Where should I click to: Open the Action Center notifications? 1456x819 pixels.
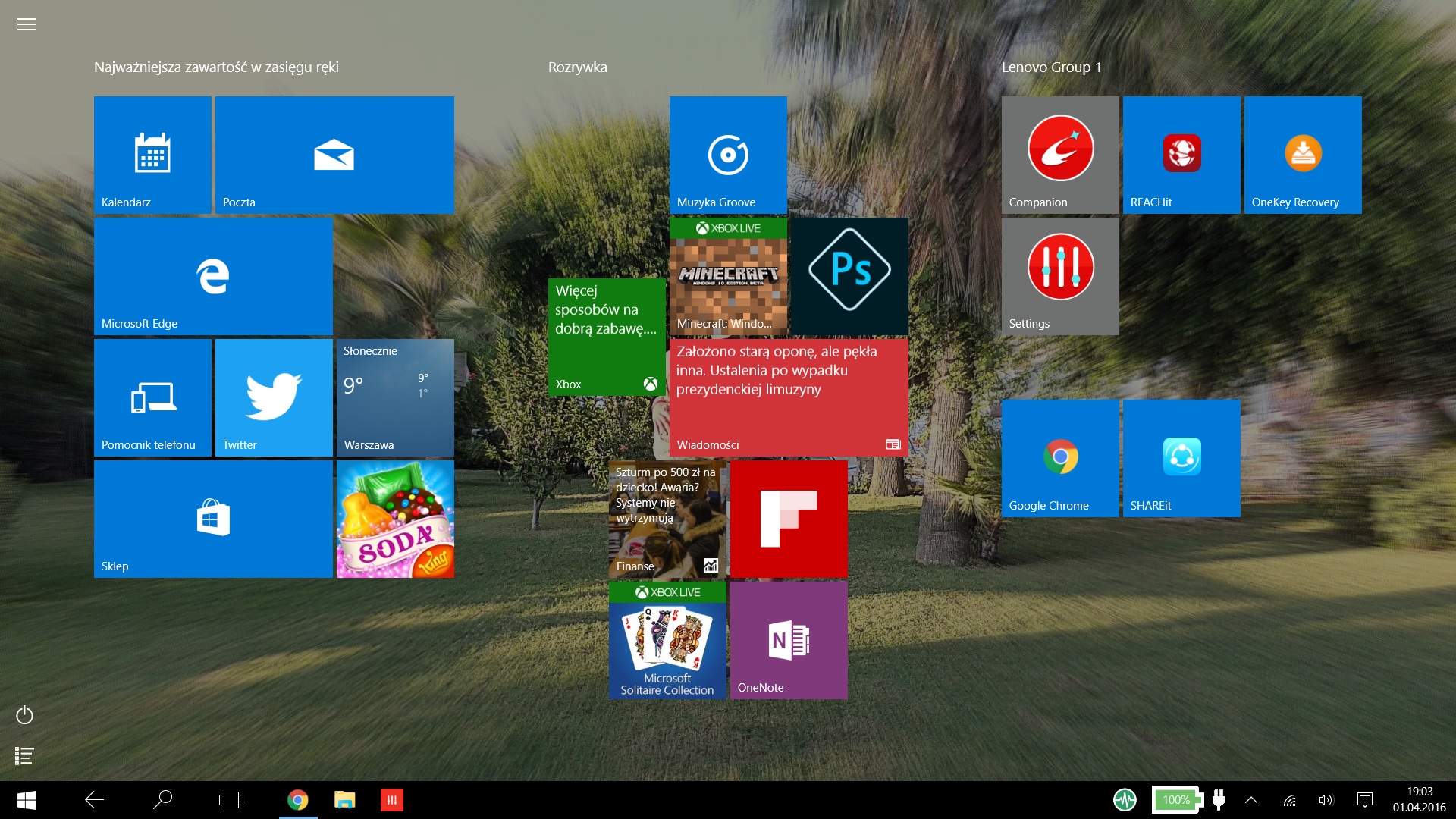click(1365, 800)
